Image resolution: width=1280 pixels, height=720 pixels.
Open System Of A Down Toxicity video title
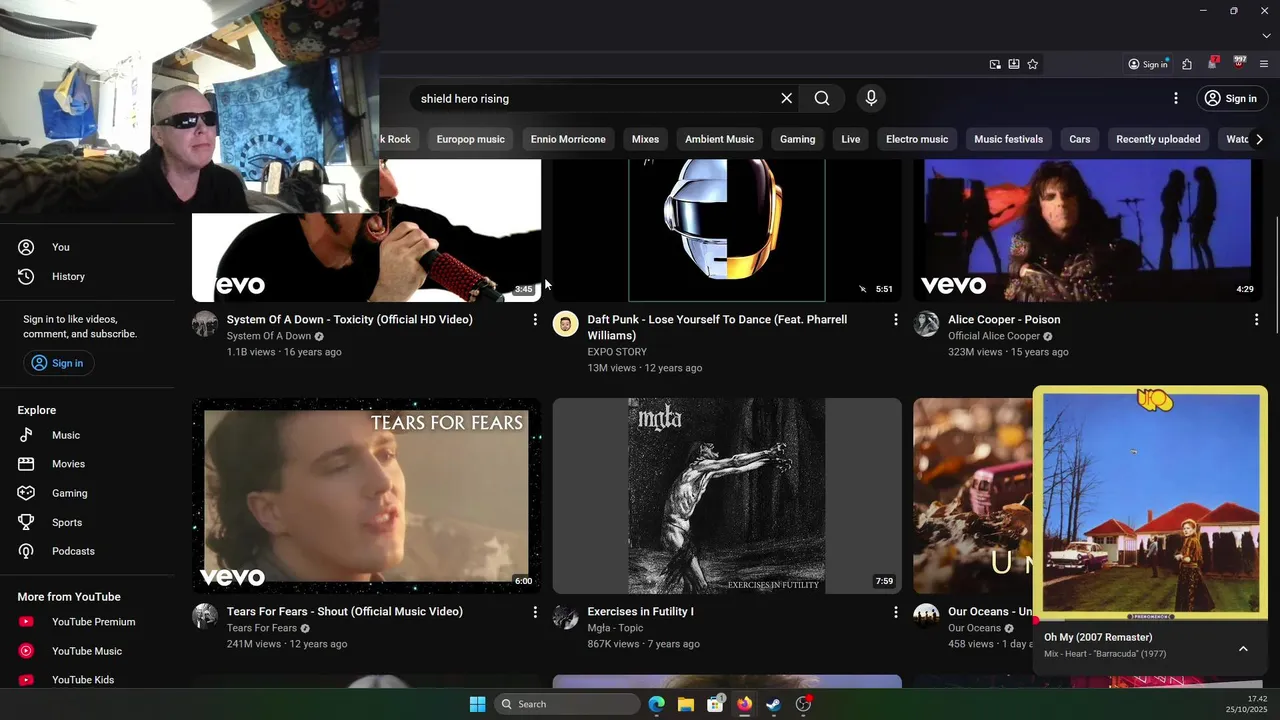pyautogui.click(x=350, y=320)
